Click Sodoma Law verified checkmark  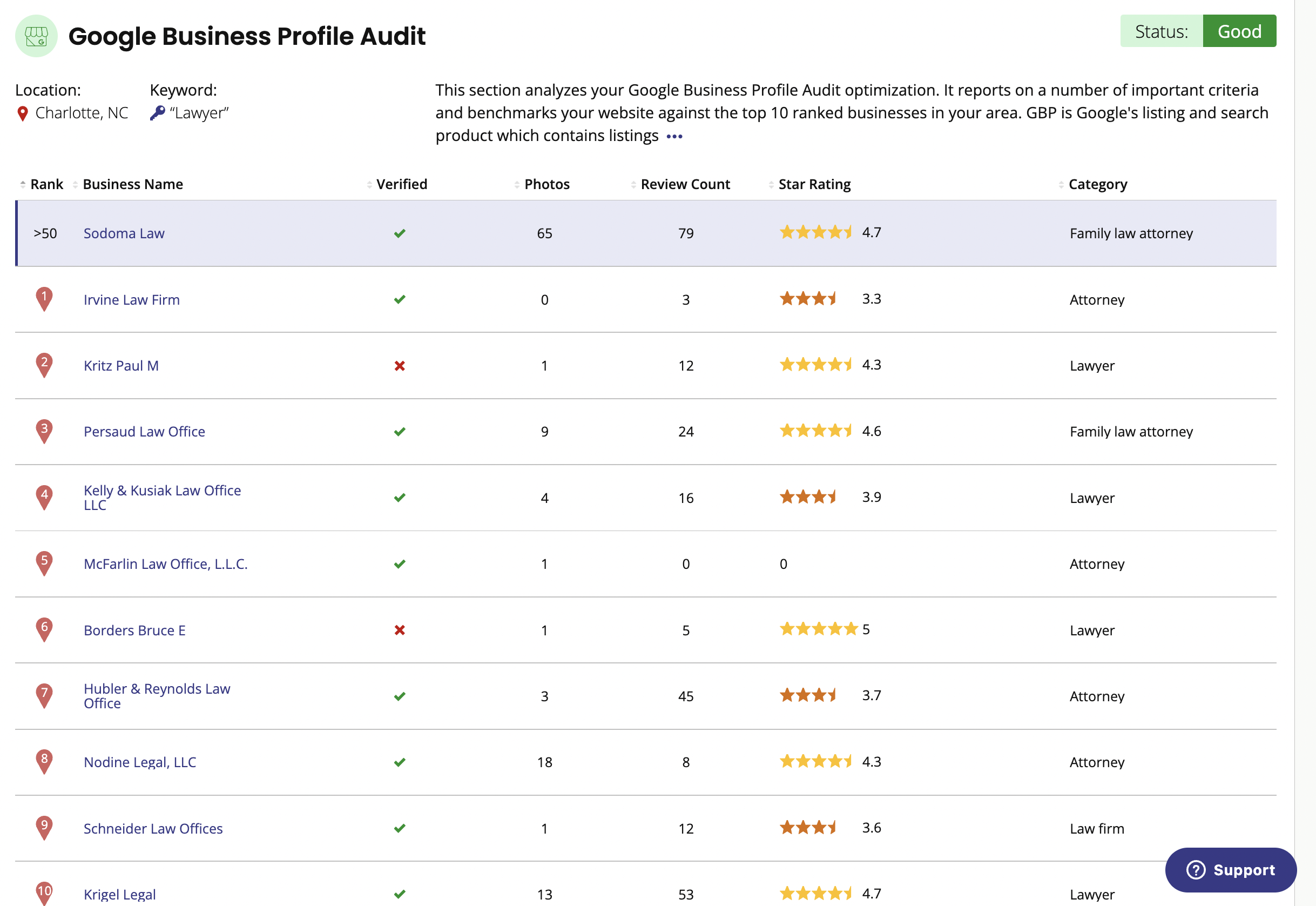tap(400, 233)
